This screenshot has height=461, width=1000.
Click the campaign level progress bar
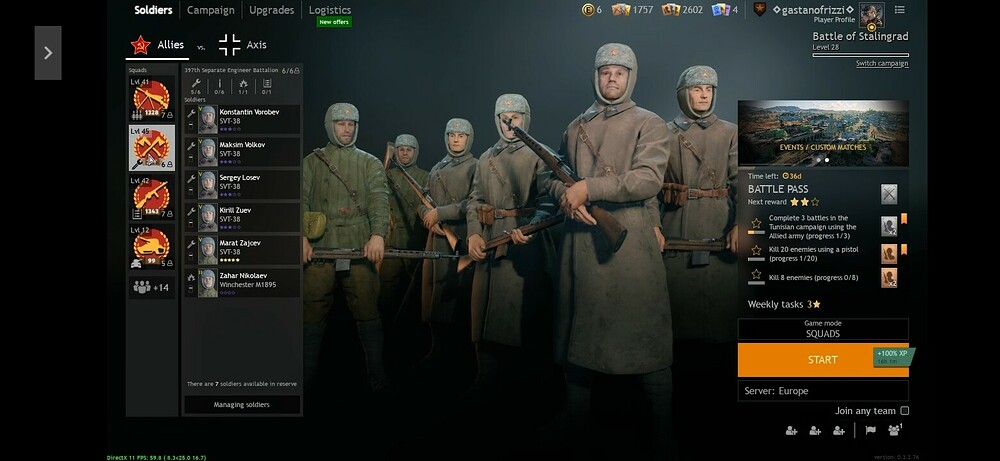[x=860, y=55]
